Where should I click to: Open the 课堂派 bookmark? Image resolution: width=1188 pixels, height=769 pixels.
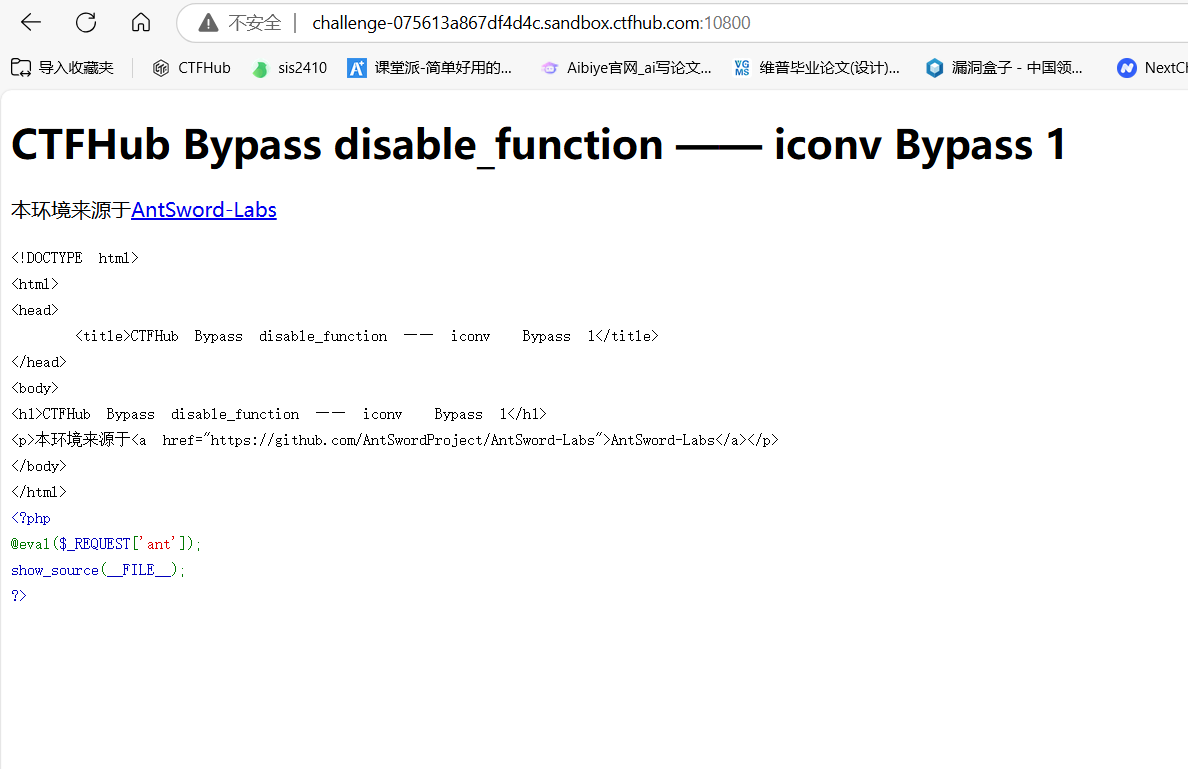pyautogui.click(x=430, y=68)
